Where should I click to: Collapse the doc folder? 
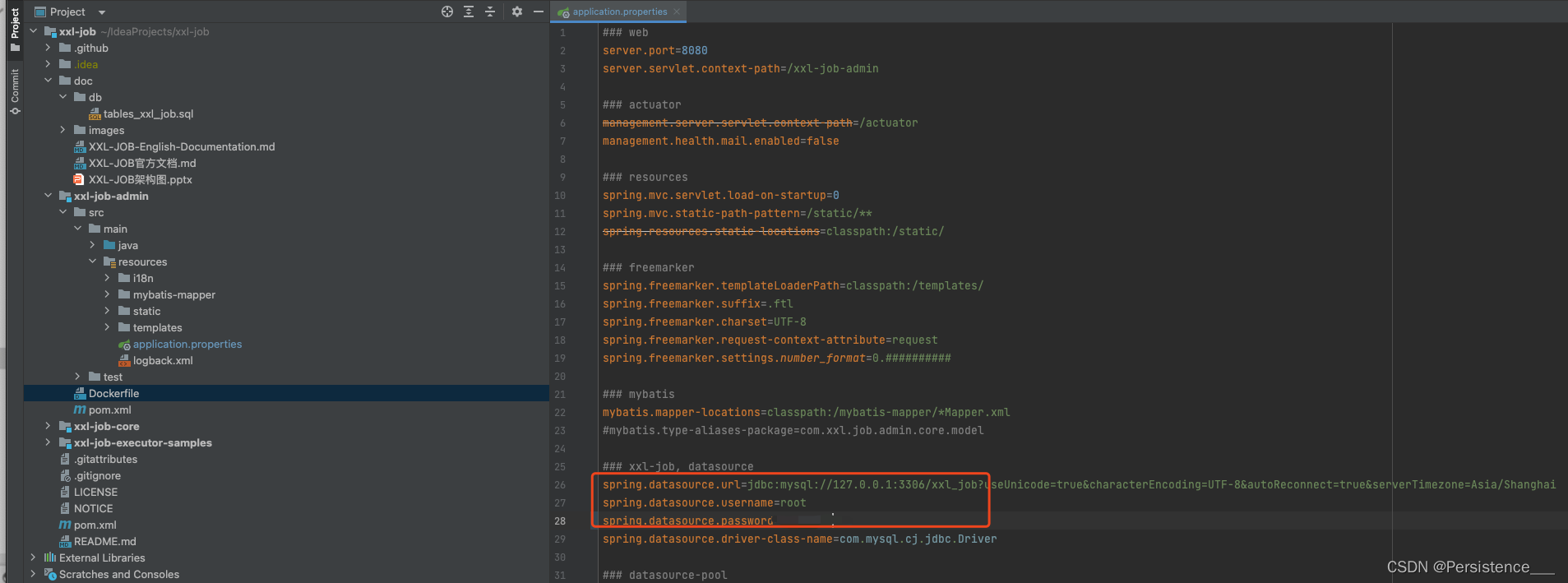(49, 81)
